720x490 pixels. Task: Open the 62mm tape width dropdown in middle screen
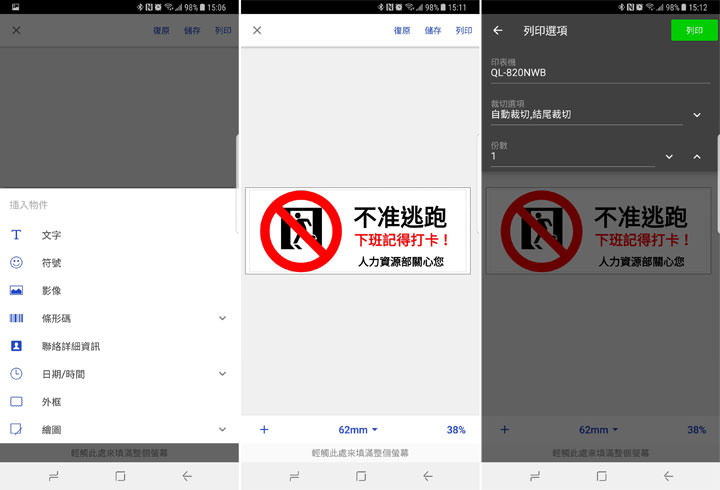(358, 430)
